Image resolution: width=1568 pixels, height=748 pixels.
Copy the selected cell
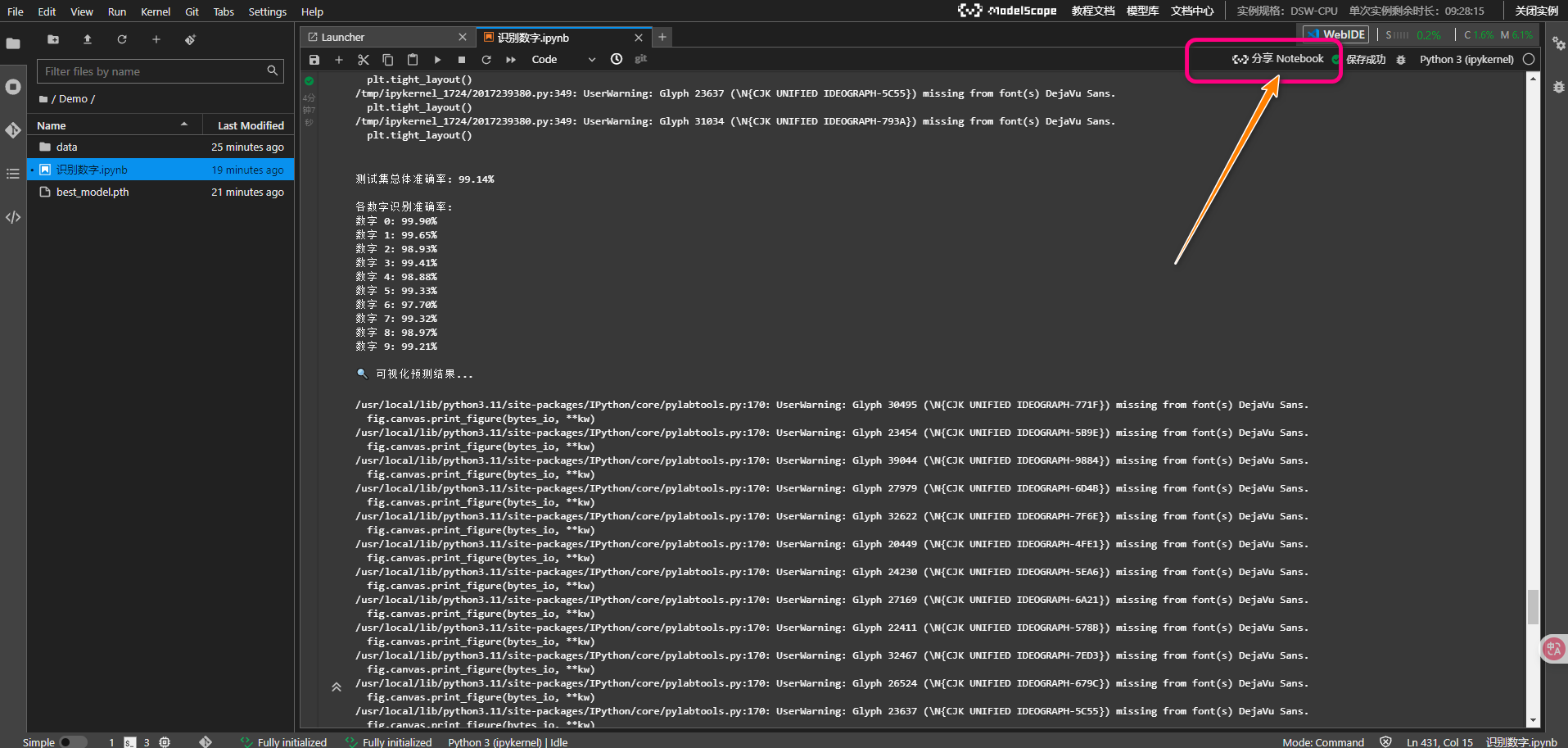pyautogui.click(x=388, y=60)
